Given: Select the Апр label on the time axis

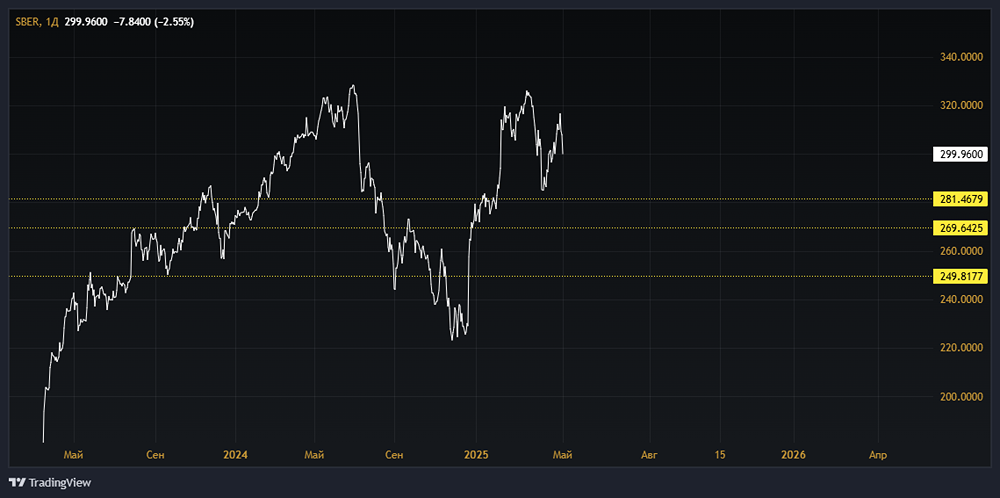Looking at the screenshot, I should click(x=877, y=455).
